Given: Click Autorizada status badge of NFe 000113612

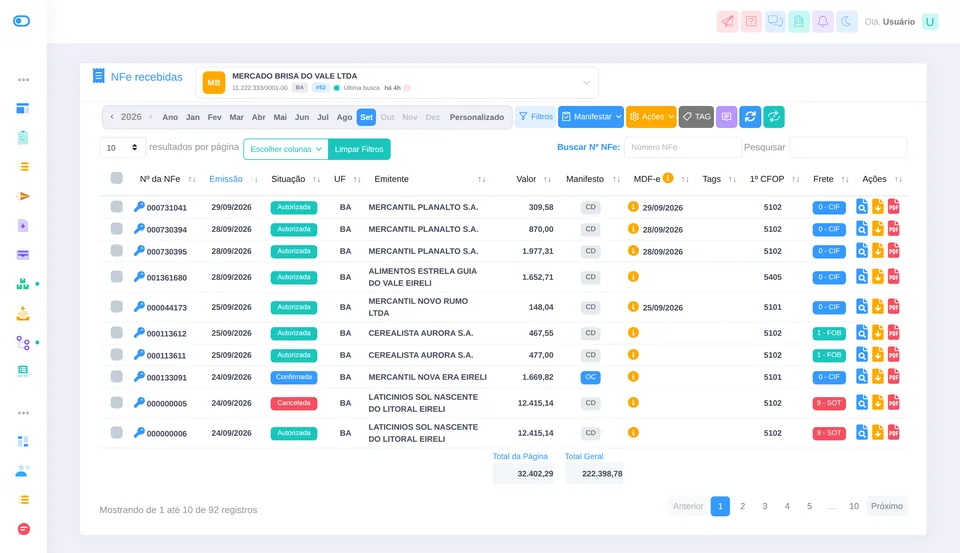Looking at the screenshot, I should [x=294, y=333].
